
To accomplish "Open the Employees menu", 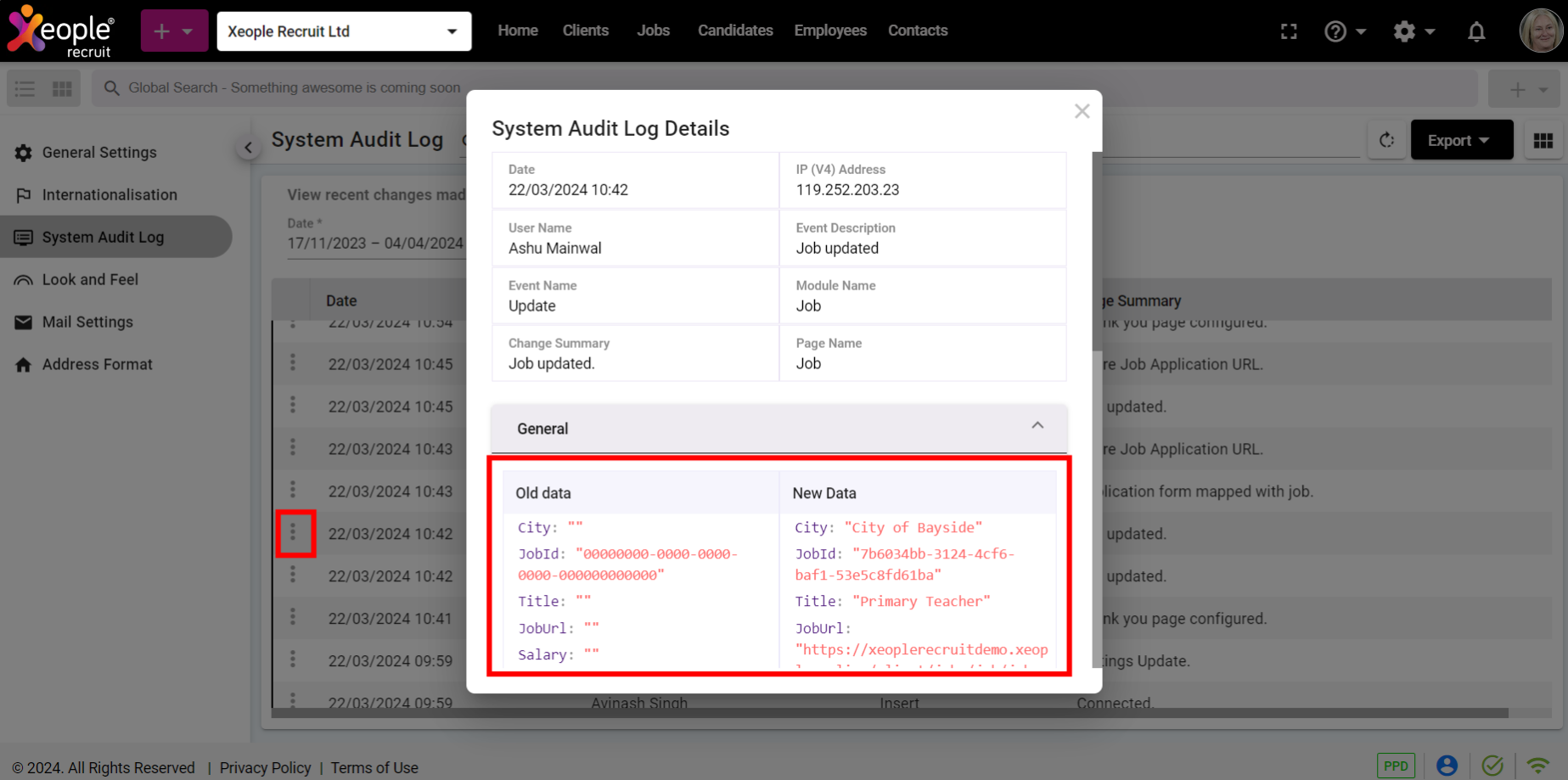I will point(830,31).
